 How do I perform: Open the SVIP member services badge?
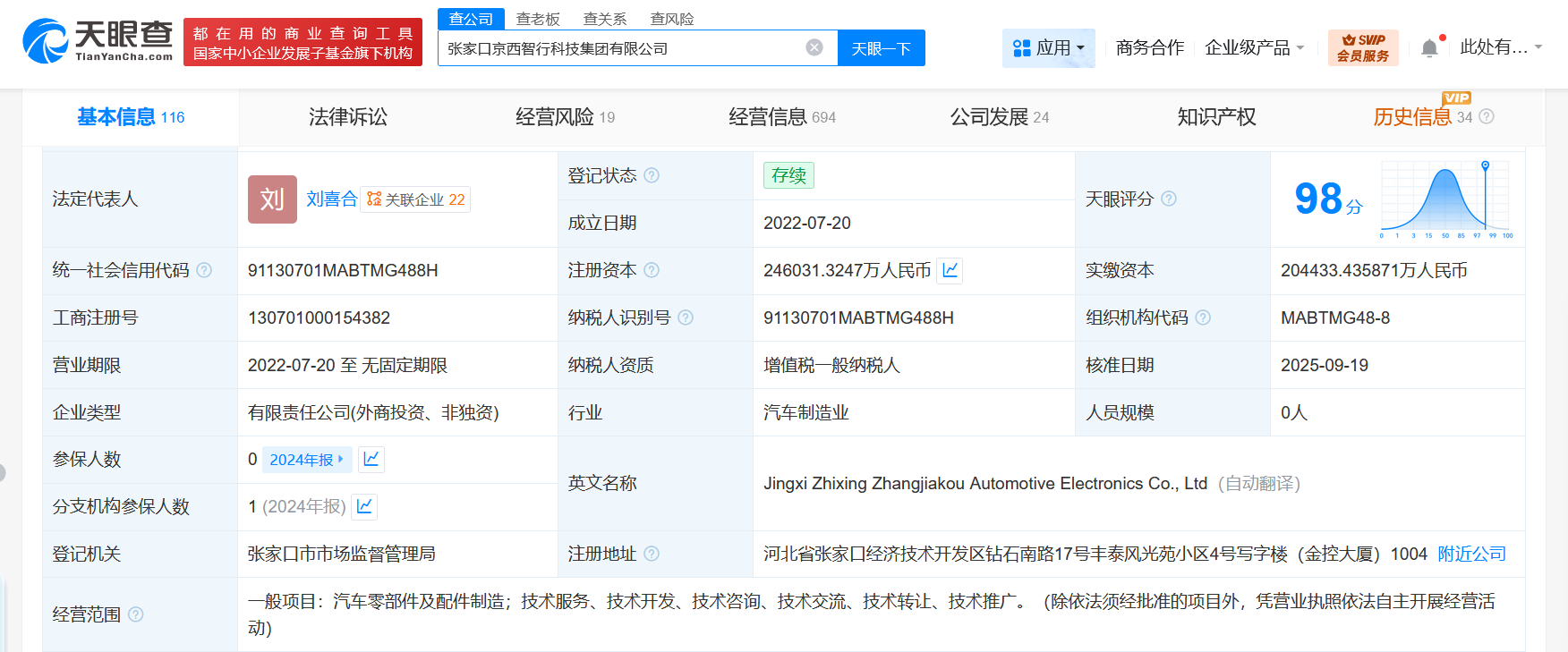tap(1362, 47)
